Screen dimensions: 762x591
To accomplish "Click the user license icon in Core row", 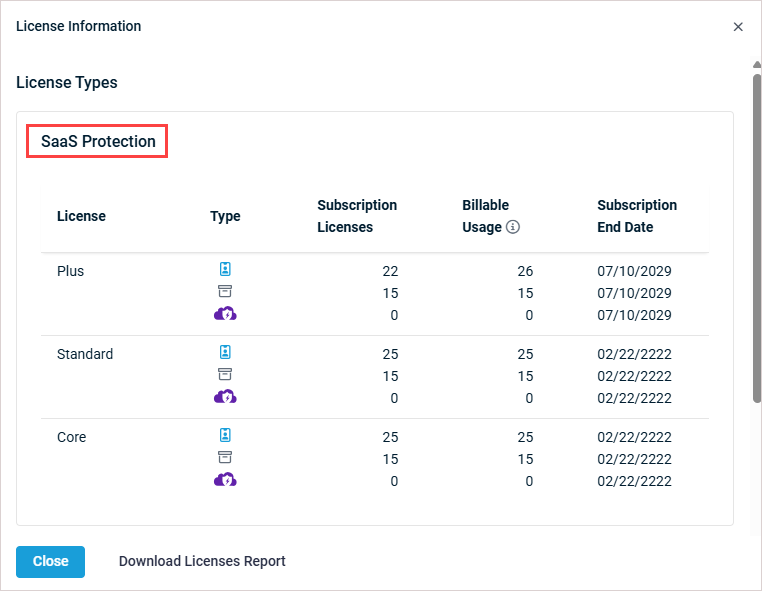I will pyautogui.click(x=225, y=436).
